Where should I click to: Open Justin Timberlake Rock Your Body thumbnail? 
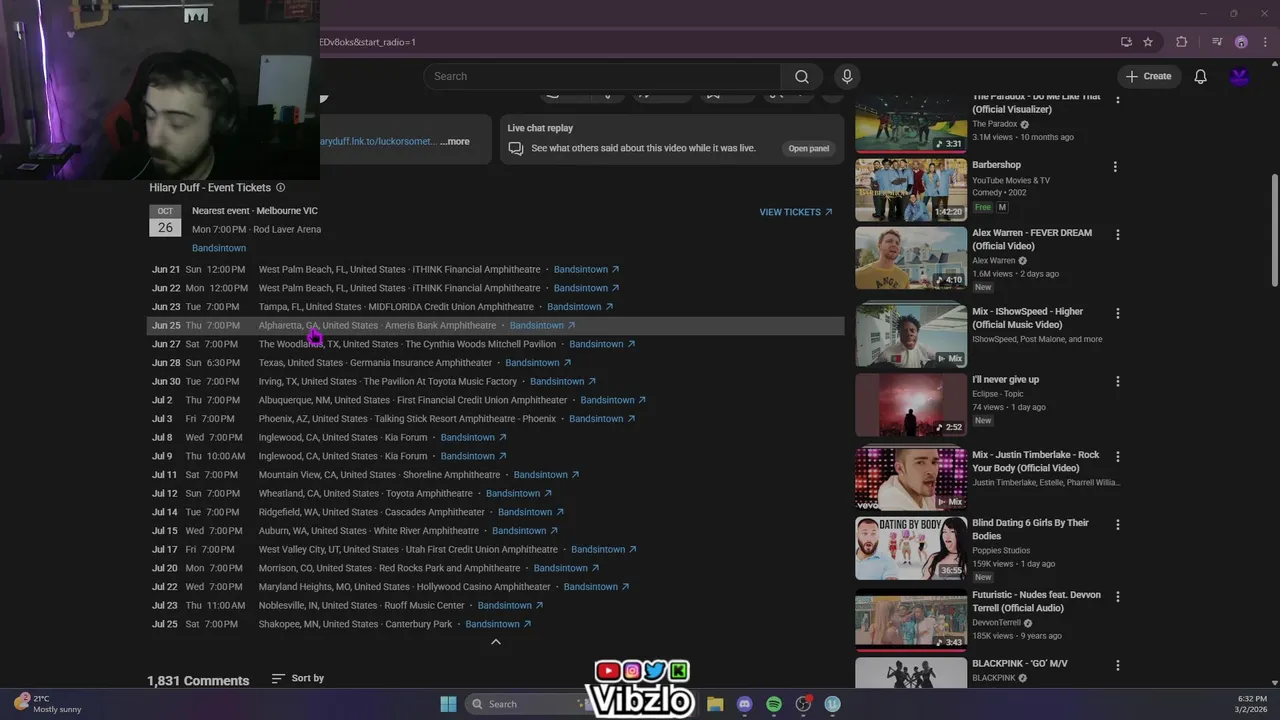[911, 479]
